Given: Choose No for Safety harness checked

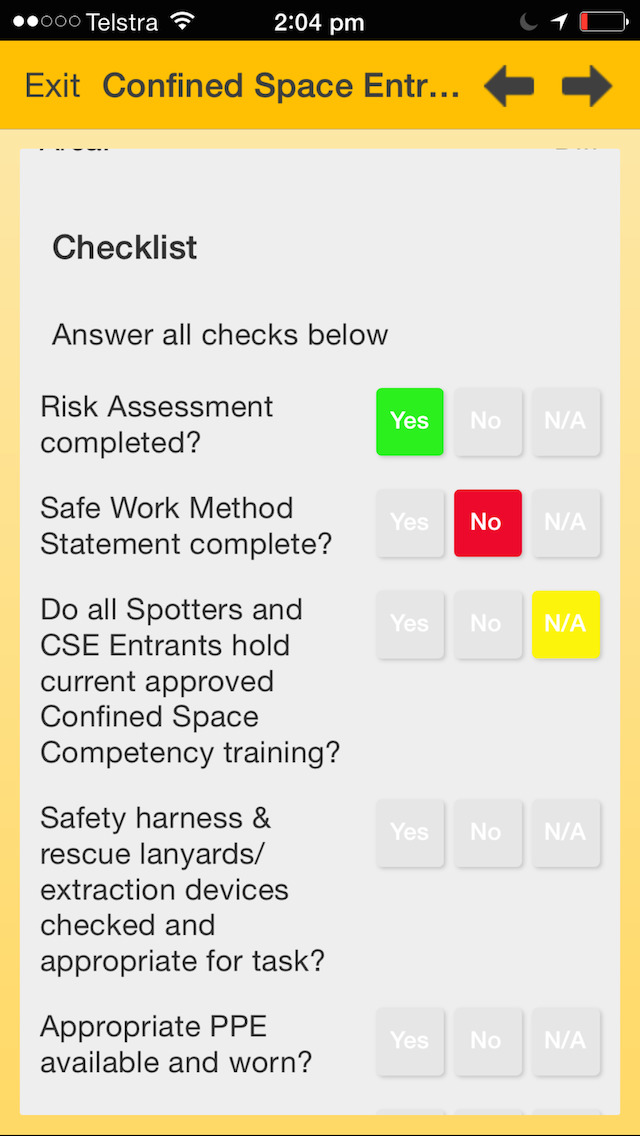Looking at the screenshot, I should click(487, 832).
